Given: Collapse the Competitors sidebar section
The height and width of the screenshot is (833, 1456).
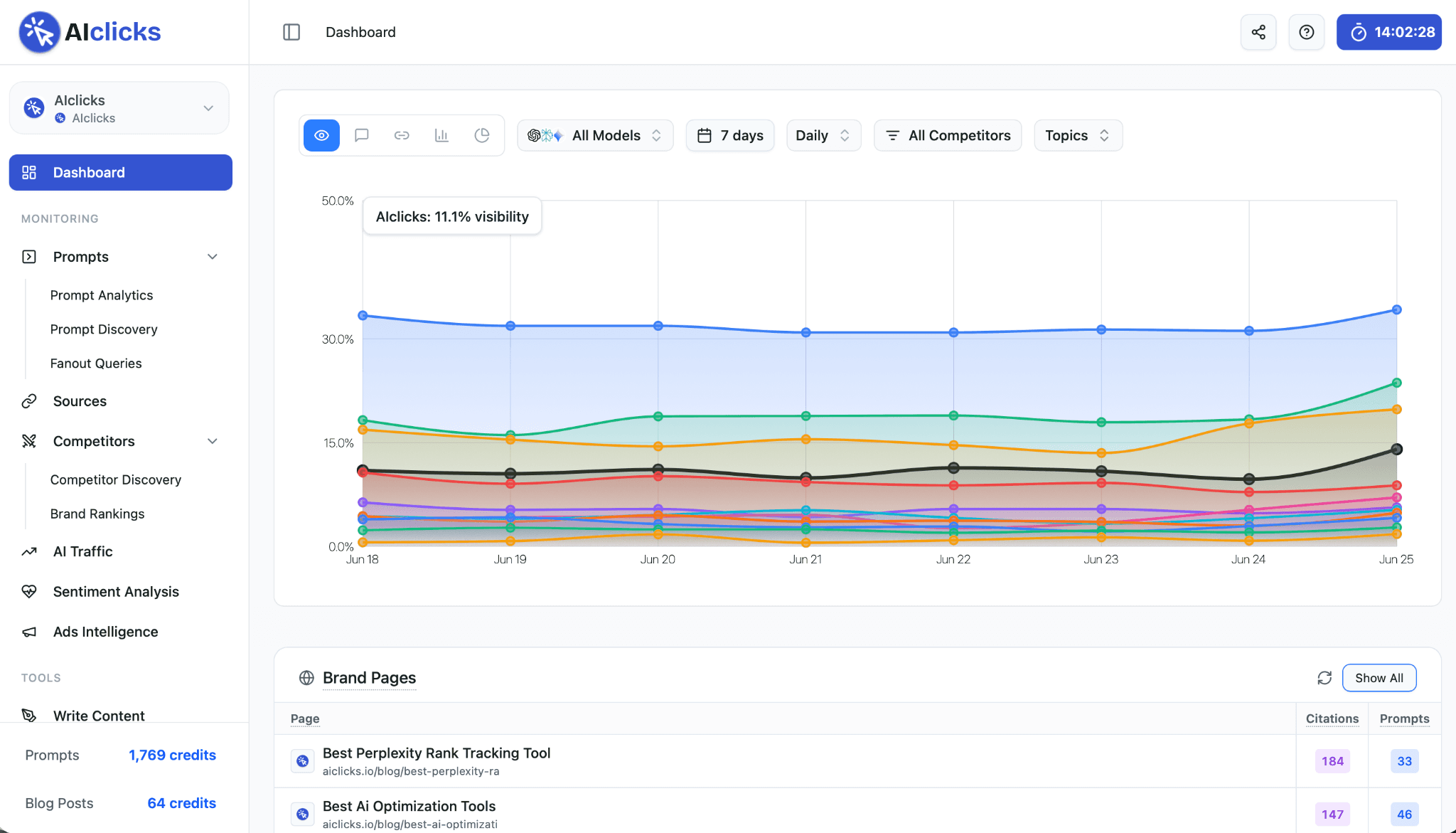Looking at the screenshot, I should tap(212, 441).
